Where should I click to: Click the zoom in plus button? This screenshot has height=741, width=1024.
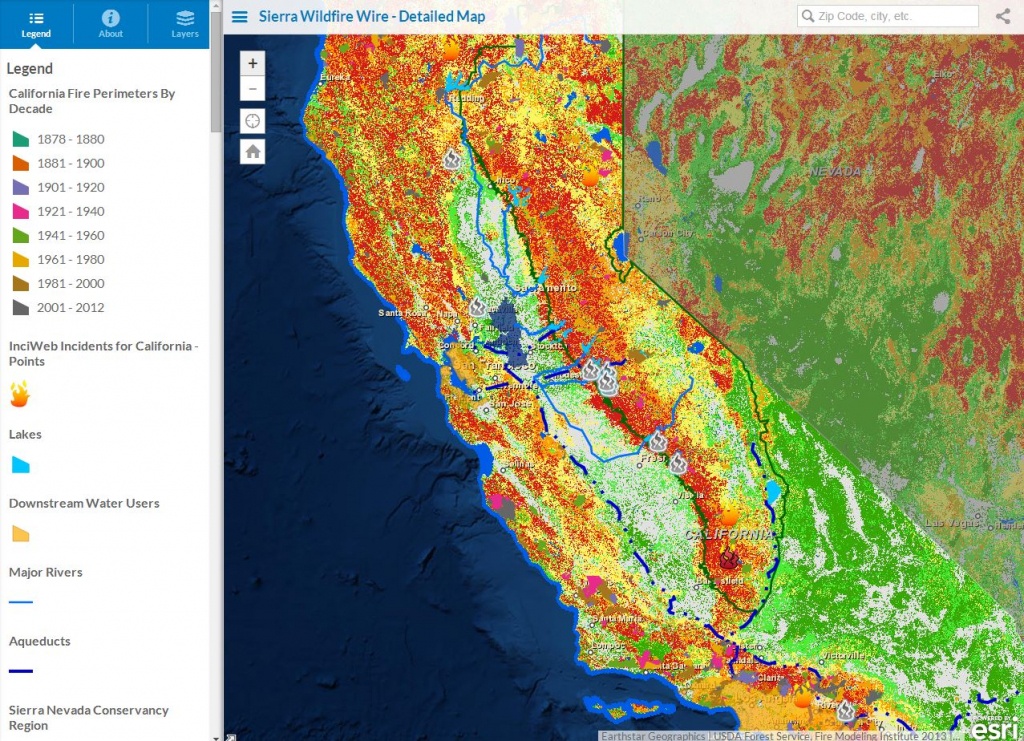[x=252, y=63]
